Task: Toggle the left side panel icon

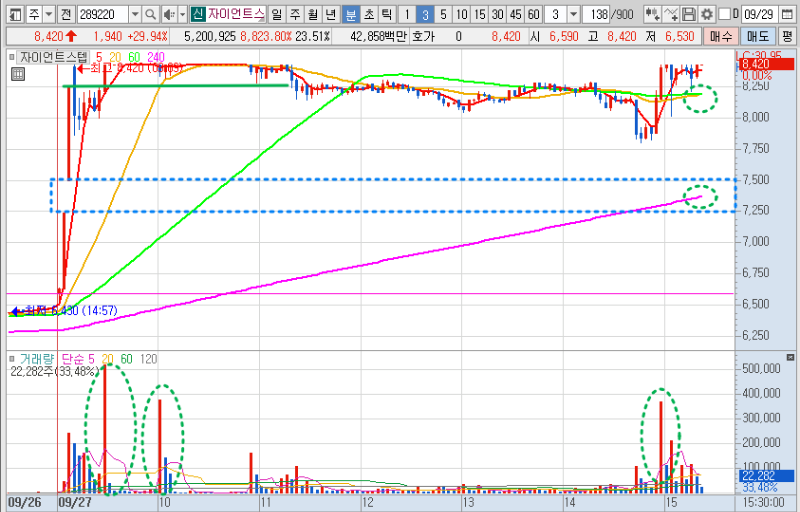Action: point(16,14)
